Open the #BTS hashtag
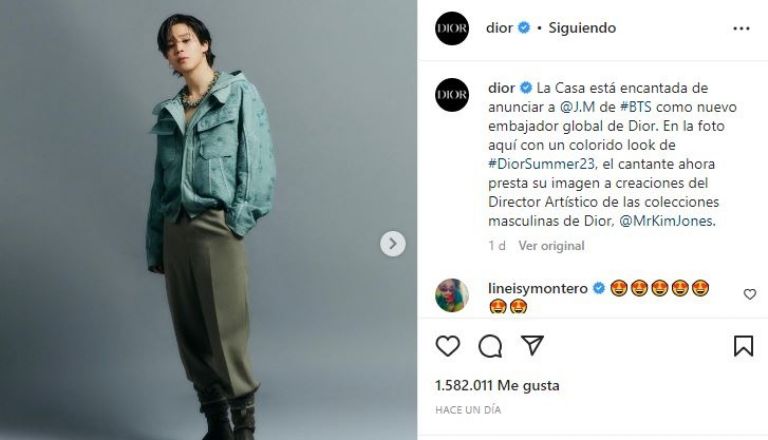This screenshot has height=440, width=768. 636,107
